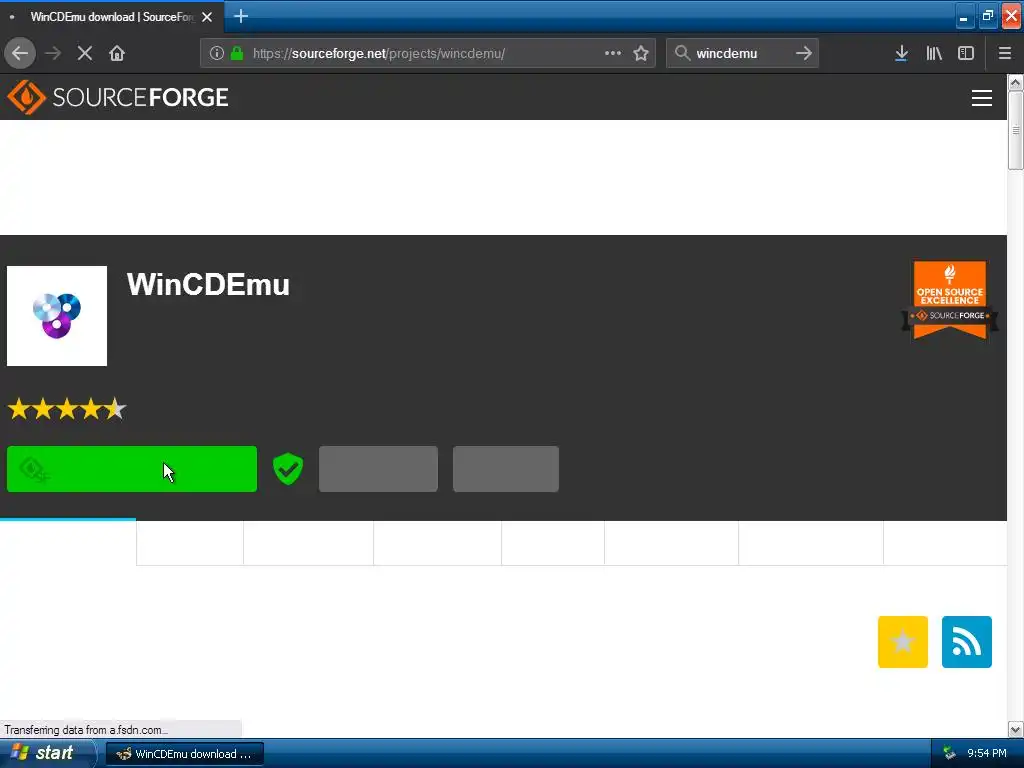1024x768 pixels.
Task: Click the second gray button on right
Action: (506, 469)
